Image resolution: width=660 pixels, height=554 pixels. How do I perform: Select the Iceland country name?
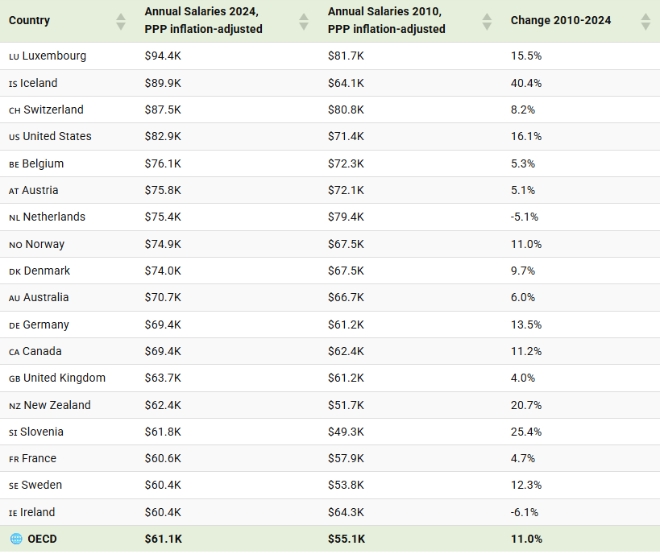tap(39, 83)
